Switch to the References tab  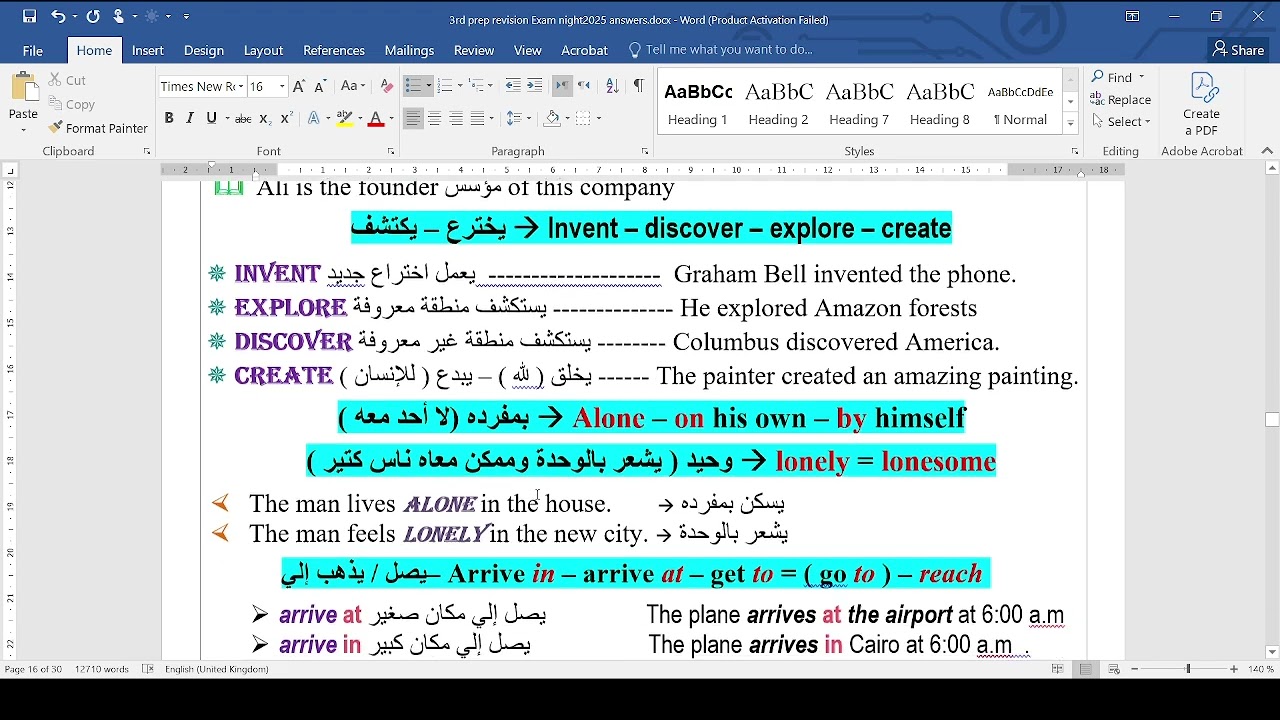[334, 50]
